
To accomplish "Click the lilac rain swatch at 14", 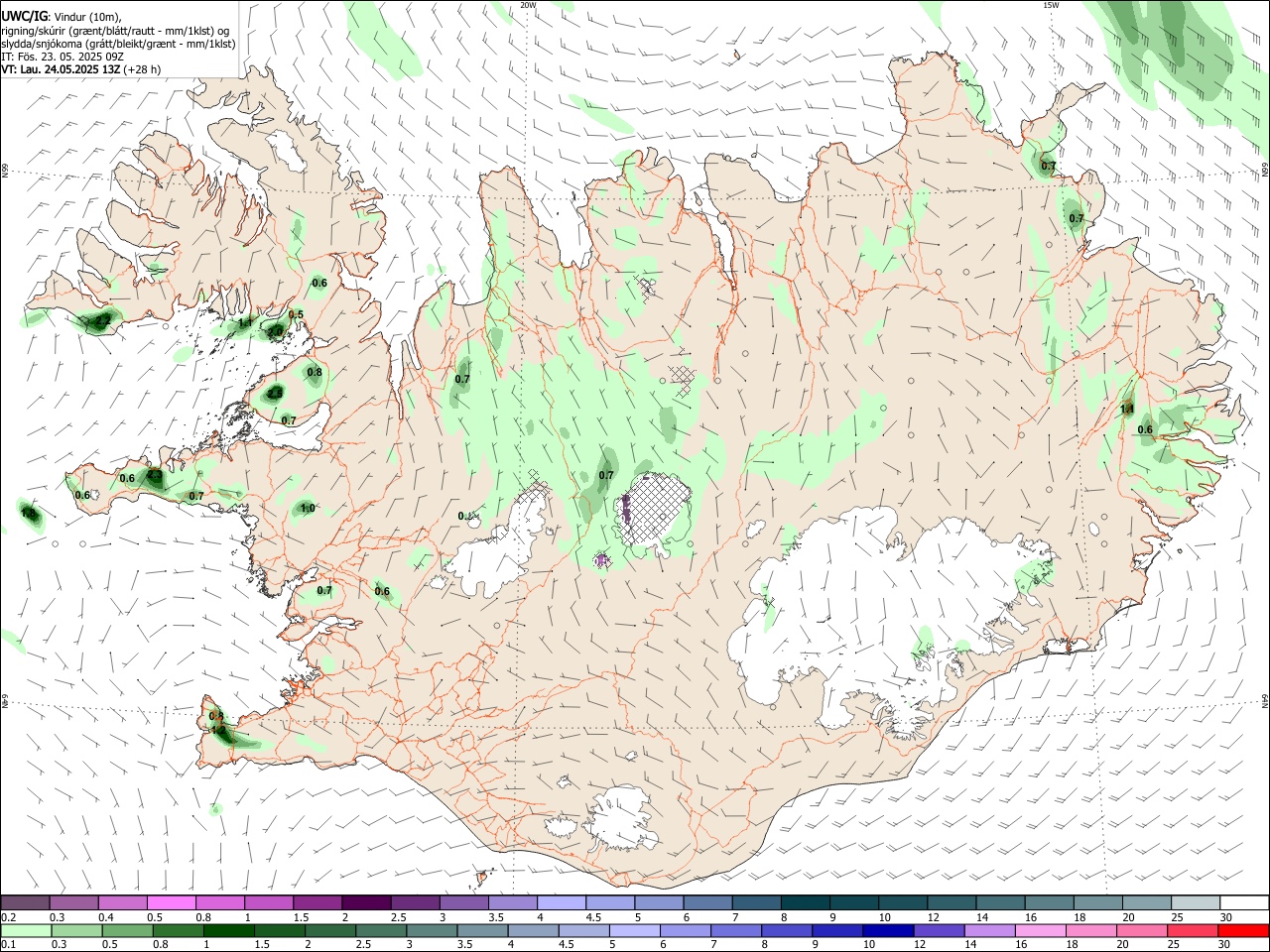I will (988, 930).
